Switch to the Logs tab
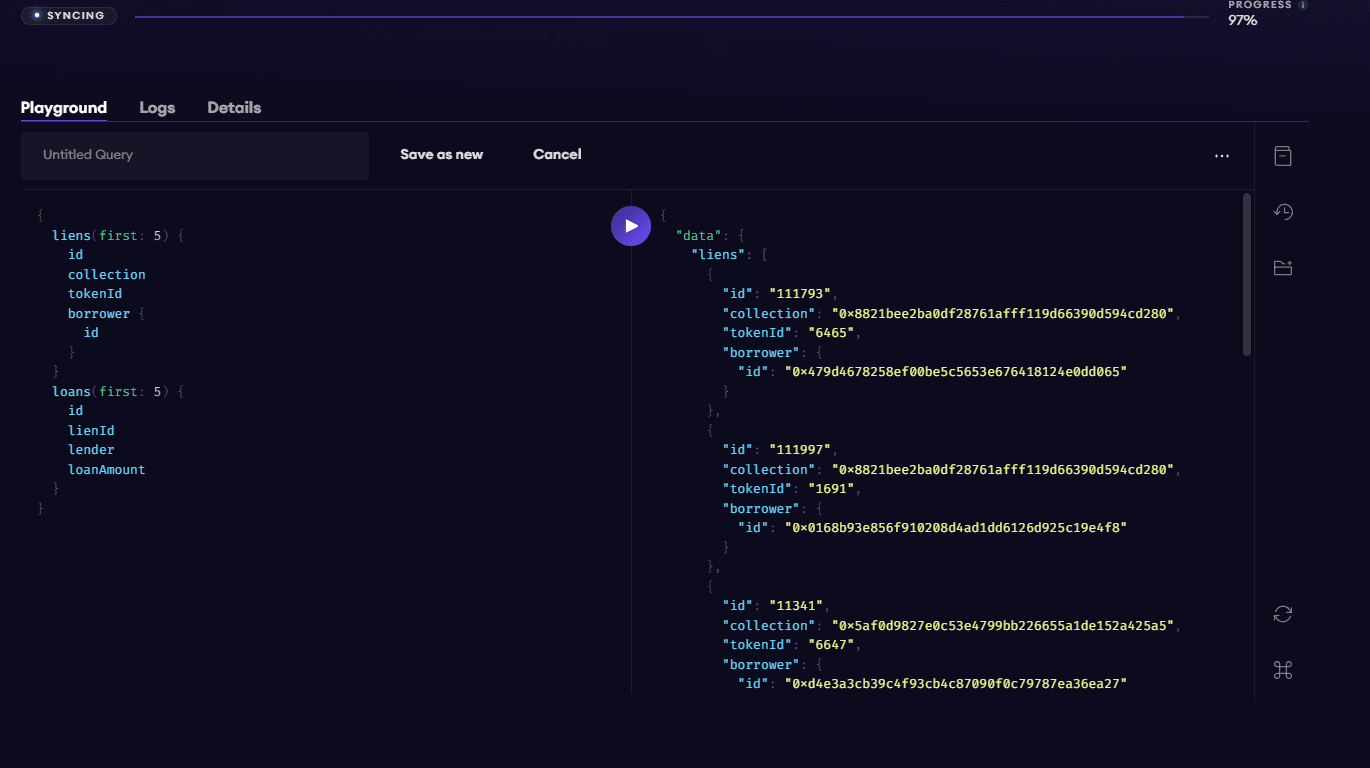This screenshot has width=1370, height=768. (x=157, y=108)
